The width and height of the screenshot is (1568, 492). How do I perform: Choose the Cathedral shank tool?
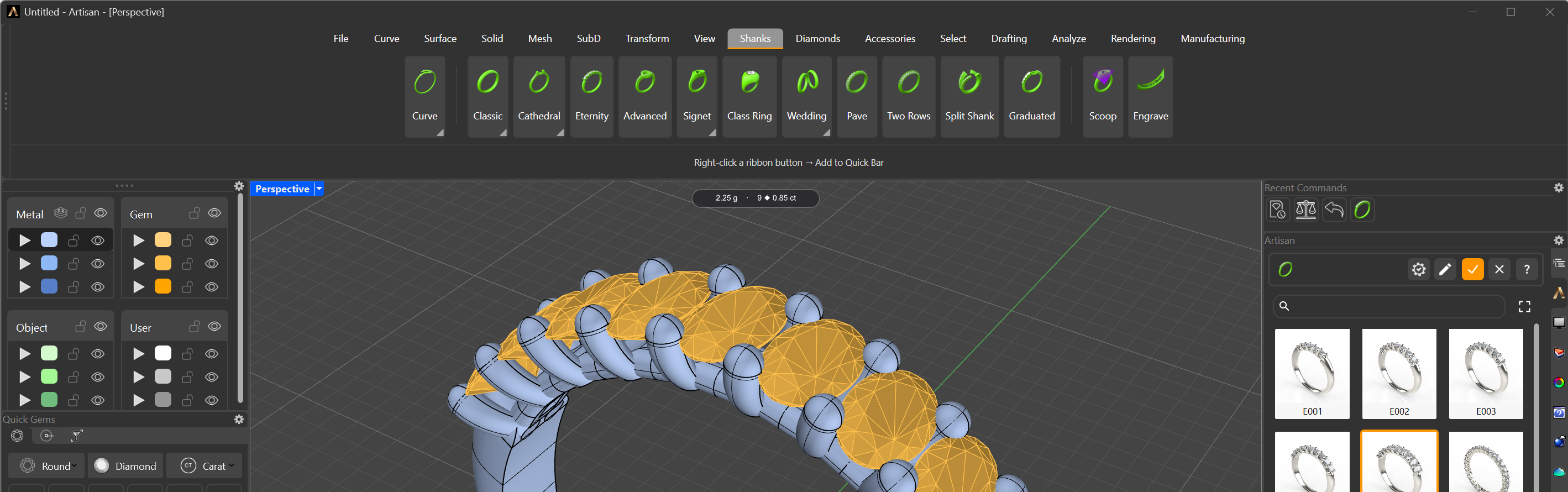(539, 96)
